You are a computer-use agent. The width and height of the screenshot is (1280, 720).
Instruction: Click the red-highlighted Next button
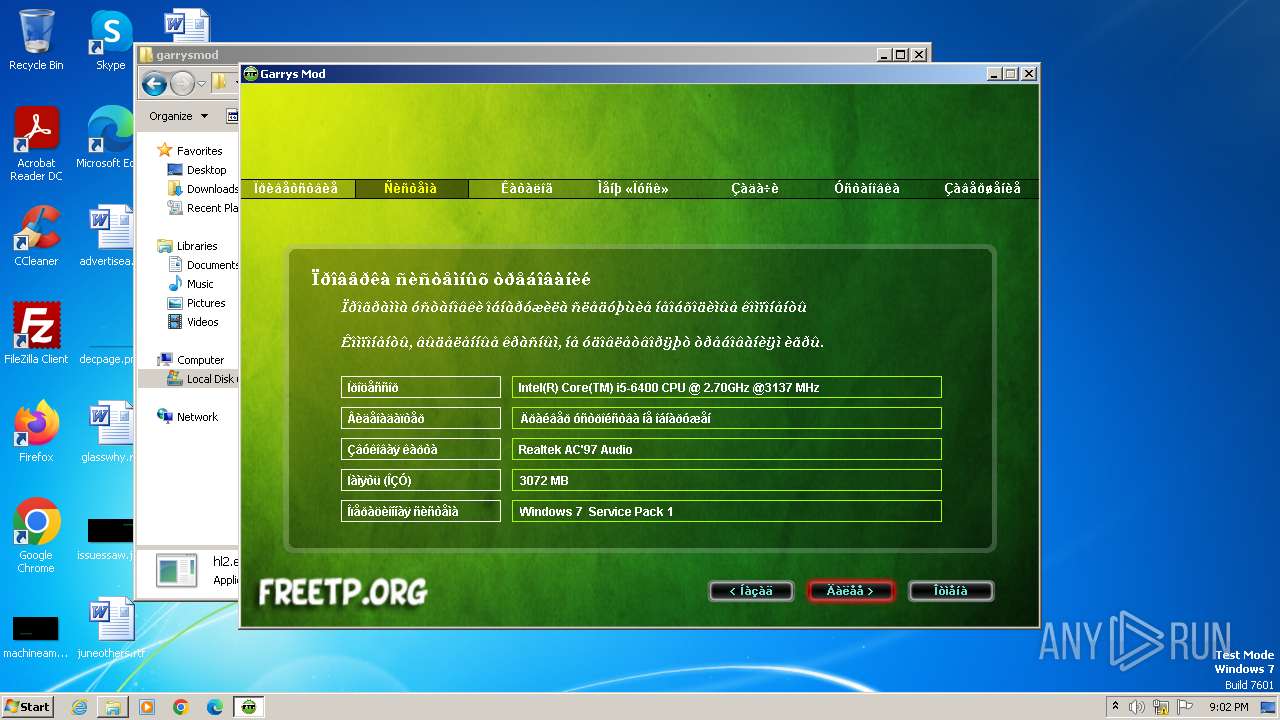point(851,591)
